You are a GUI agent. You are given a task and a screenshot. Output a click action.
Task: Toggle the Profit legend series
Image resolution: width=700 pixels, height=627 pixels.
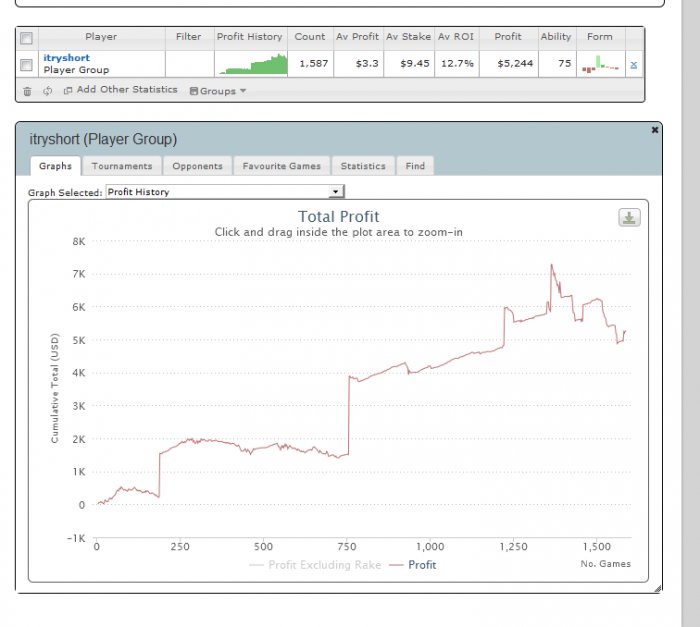tap(412, 565)
